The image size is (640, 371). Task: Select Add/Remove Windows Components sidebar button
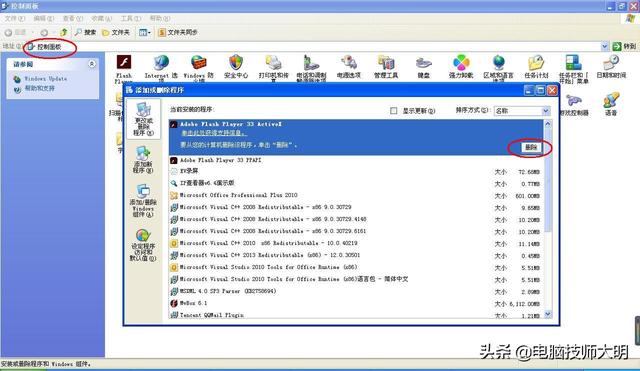click(143, 201)
